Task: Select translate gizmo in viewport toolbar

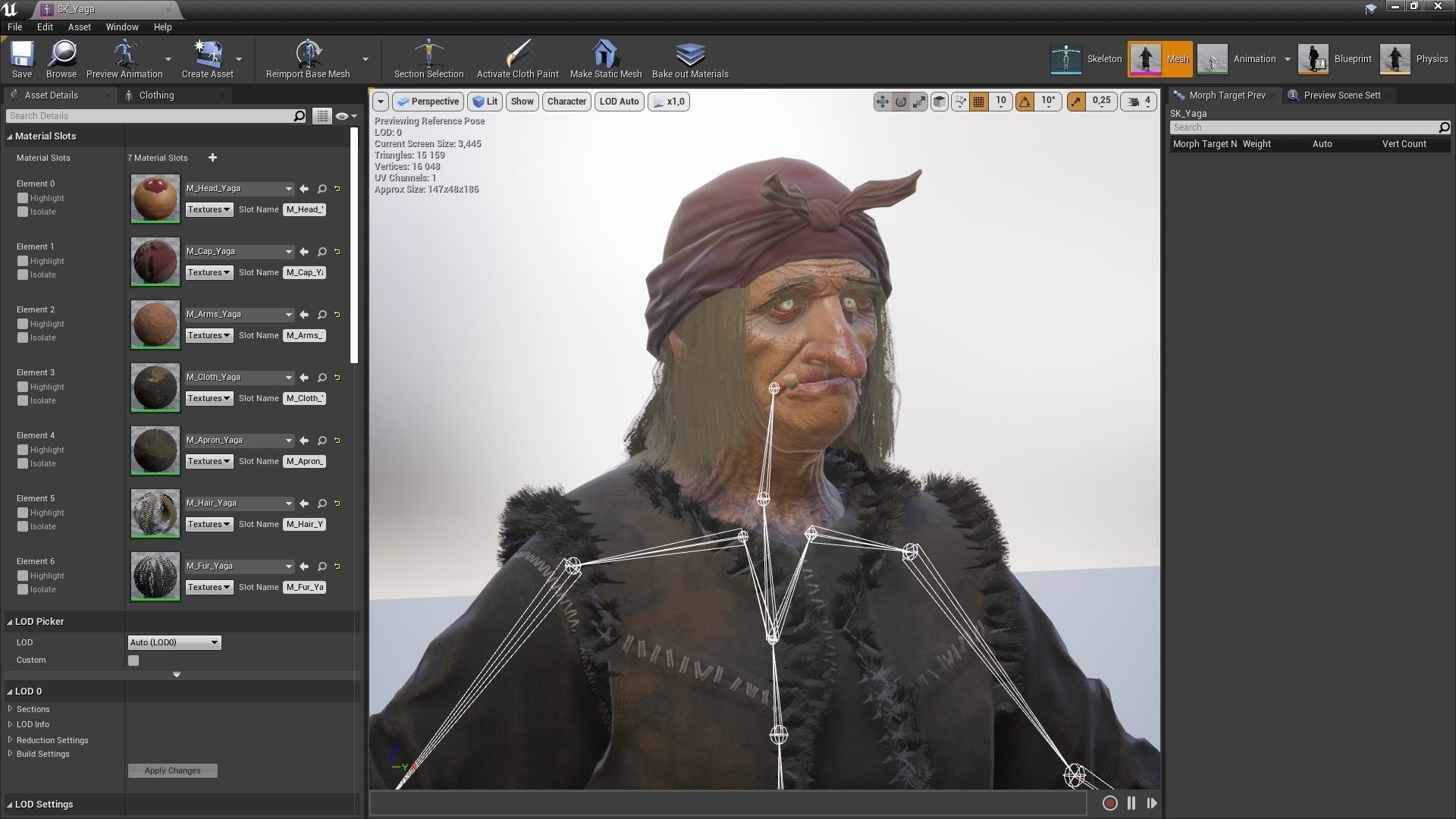Action: pos(882,102)
